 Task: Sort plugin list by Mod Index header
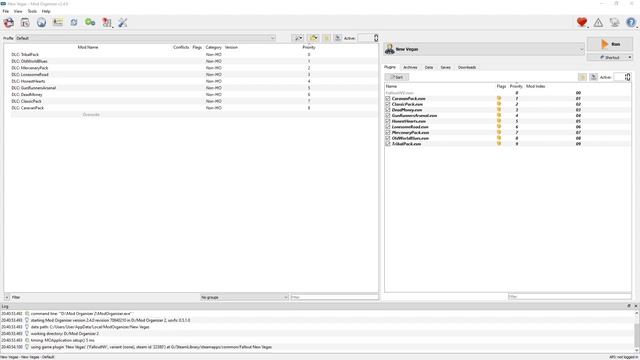point(536,87)
